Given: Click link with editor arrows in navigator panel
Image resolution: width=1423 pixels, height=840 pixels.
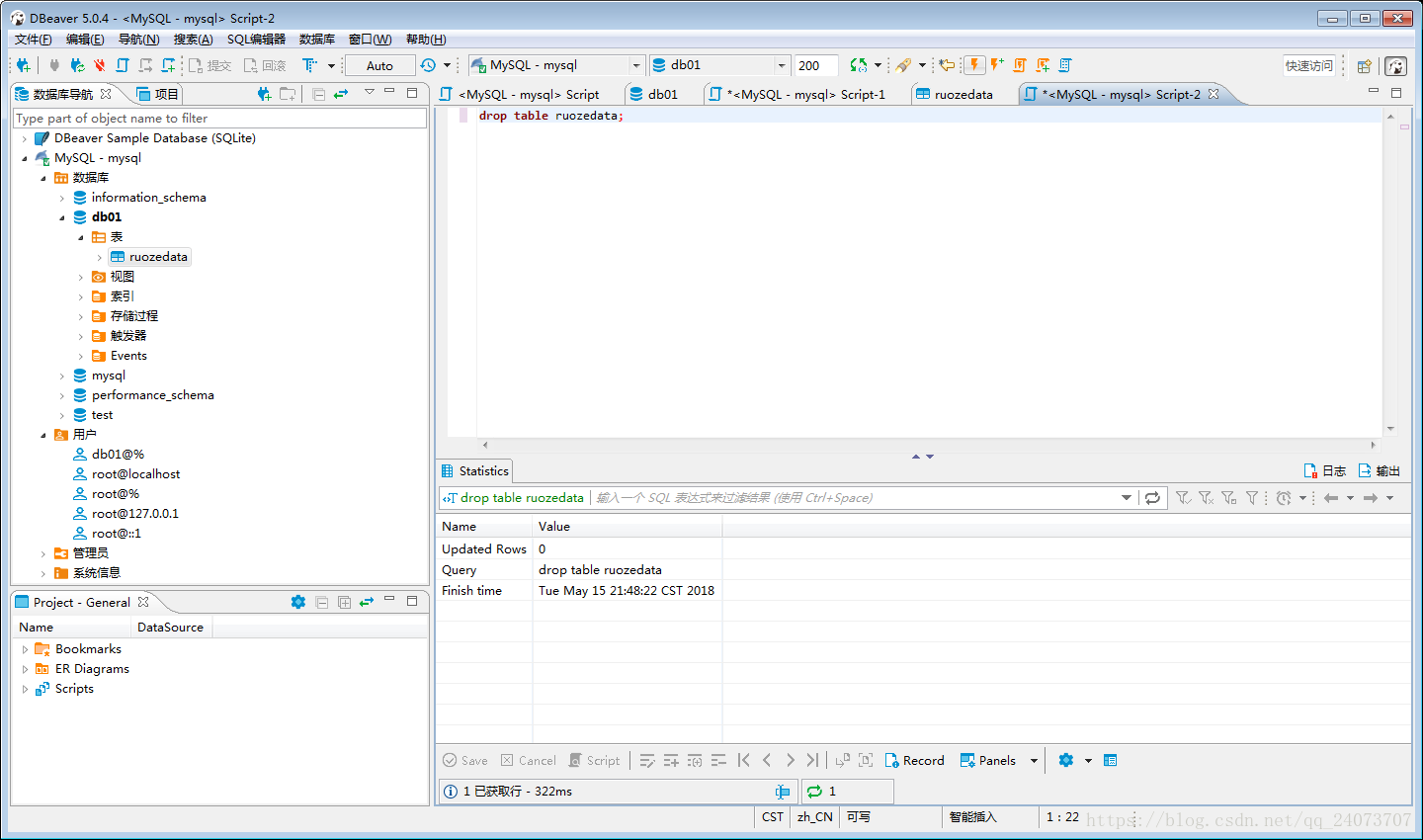Looking at the screenshot, I should (341, 94).
